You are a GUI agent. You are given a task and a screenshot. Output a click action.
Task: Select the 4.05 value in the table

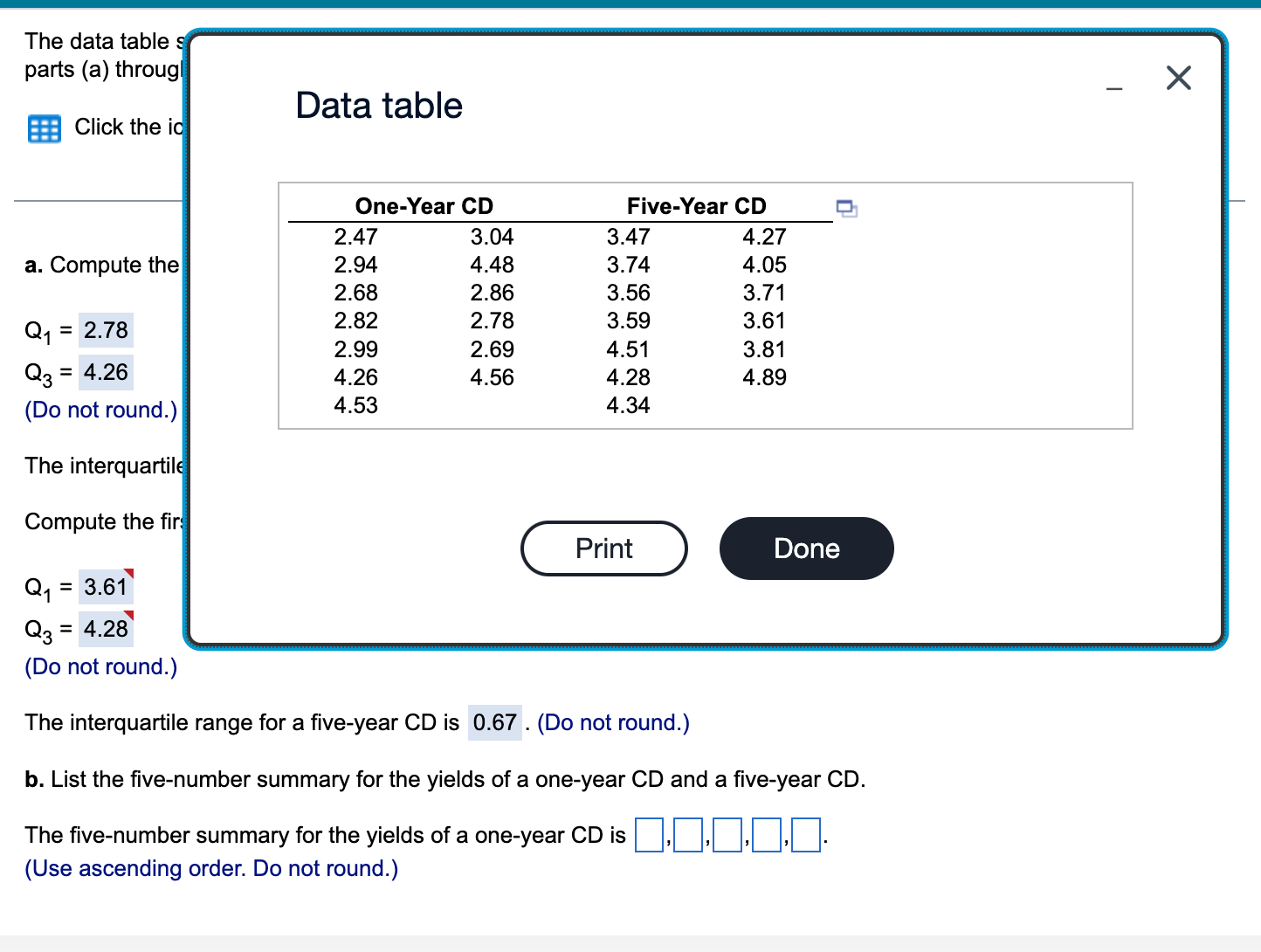tap(765, 265)
